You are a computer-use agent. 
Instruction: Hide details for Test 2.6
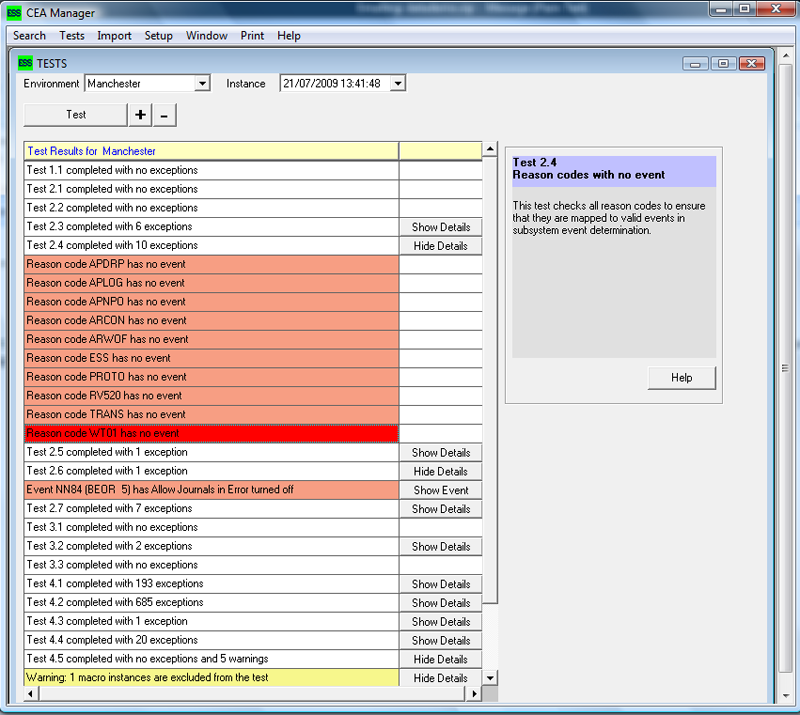440,472
